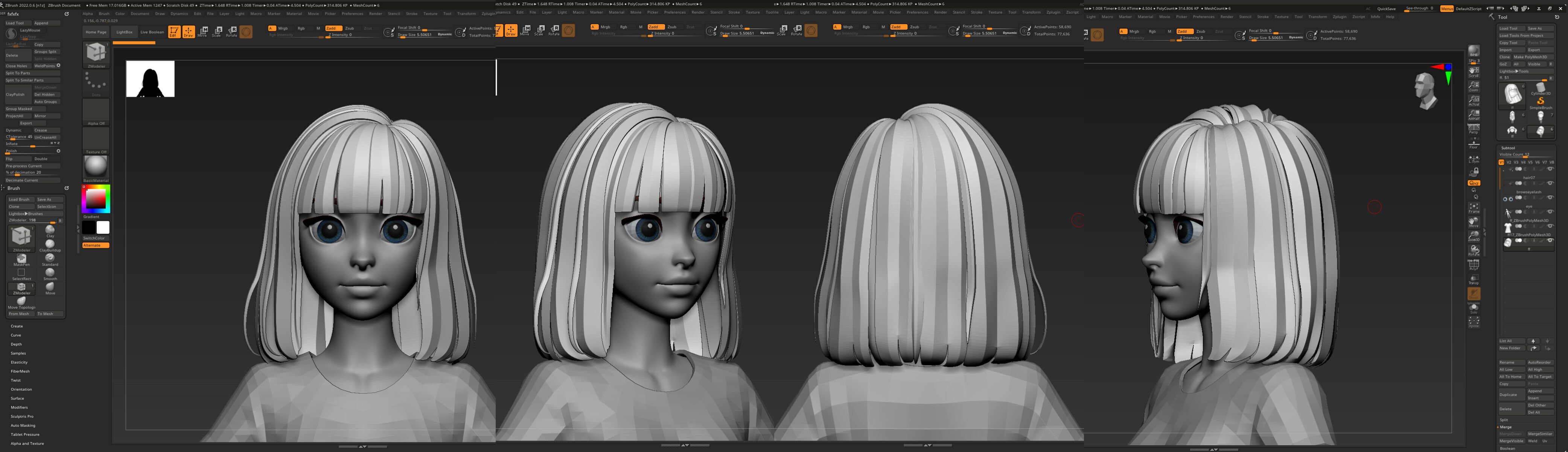This screenshot has width=1568, height=452.
Task: Click the BPR render button
Action: [x=1474, y=51]
